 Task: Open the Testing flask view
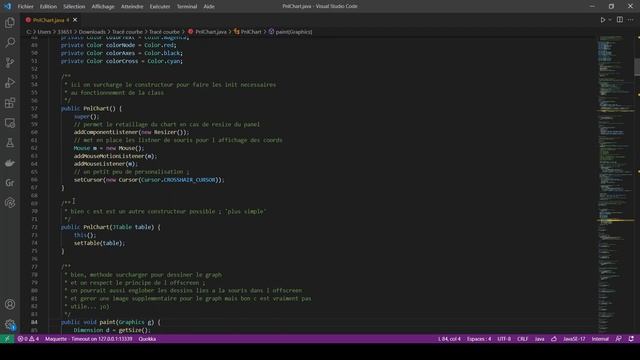(10, 143)
